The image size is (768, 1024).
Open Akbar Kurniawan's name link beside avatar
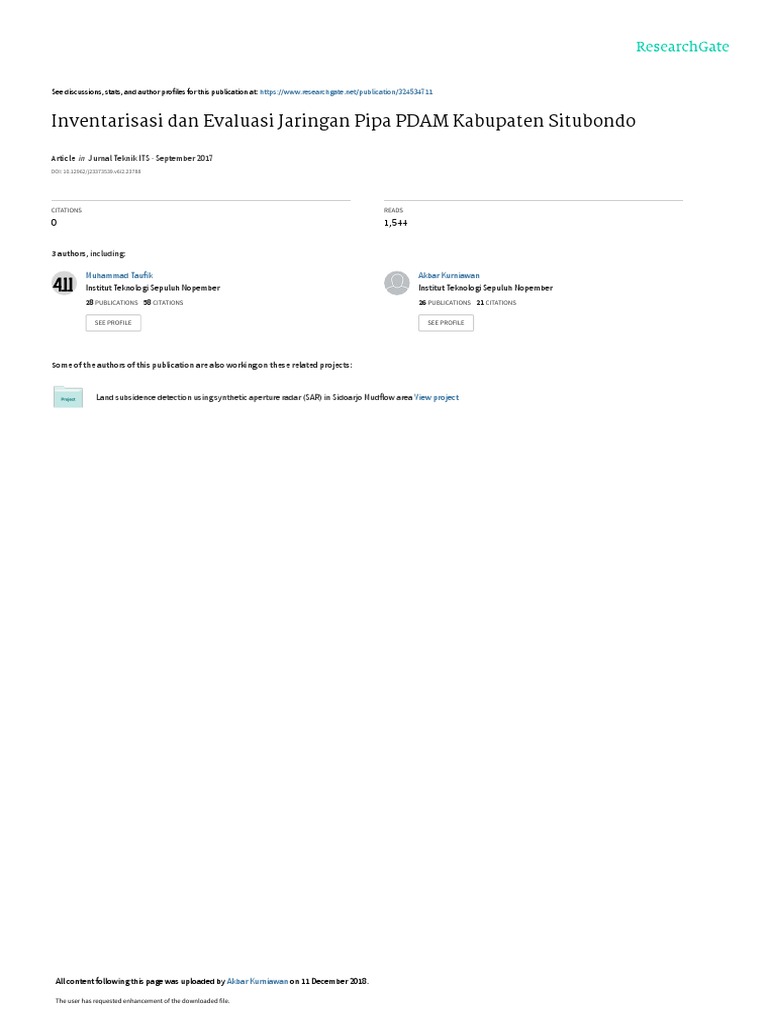(449, 276)
